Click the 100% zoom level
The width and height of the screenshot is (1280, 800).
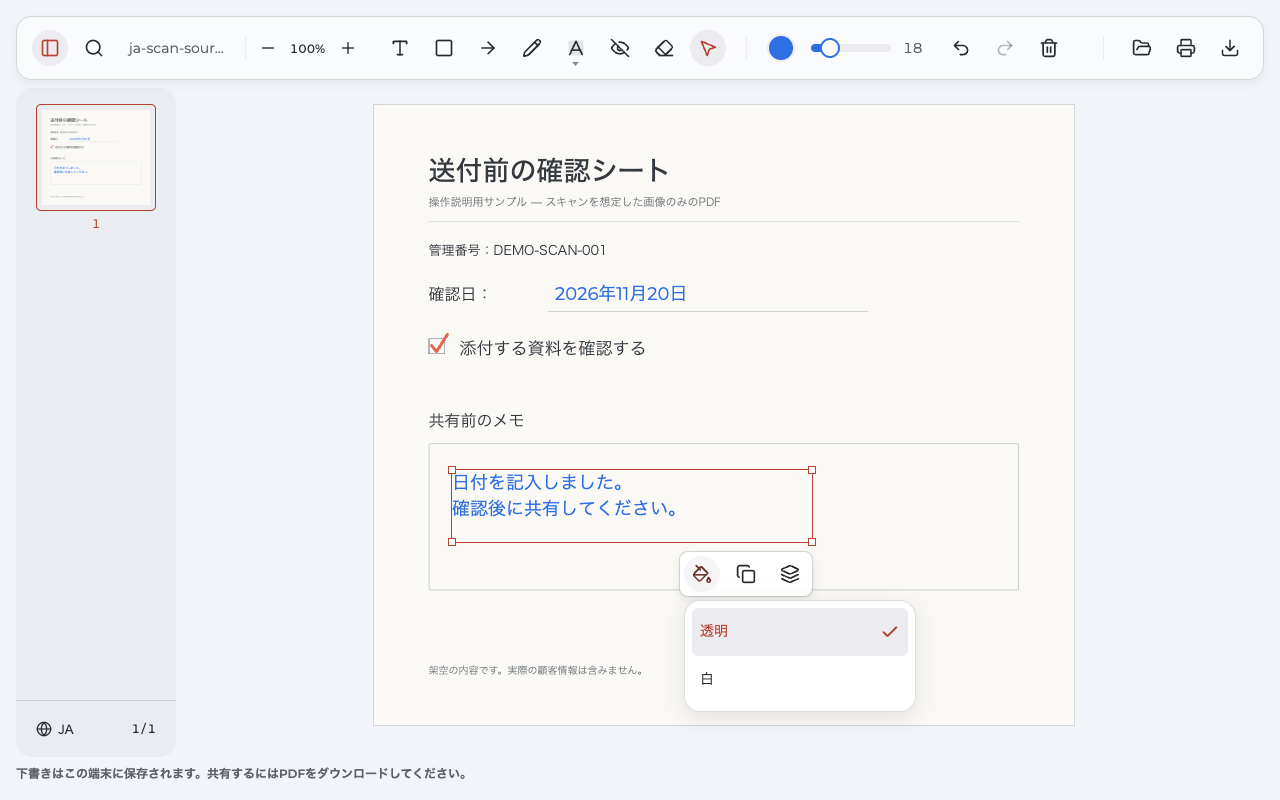[x=308, y=48]
